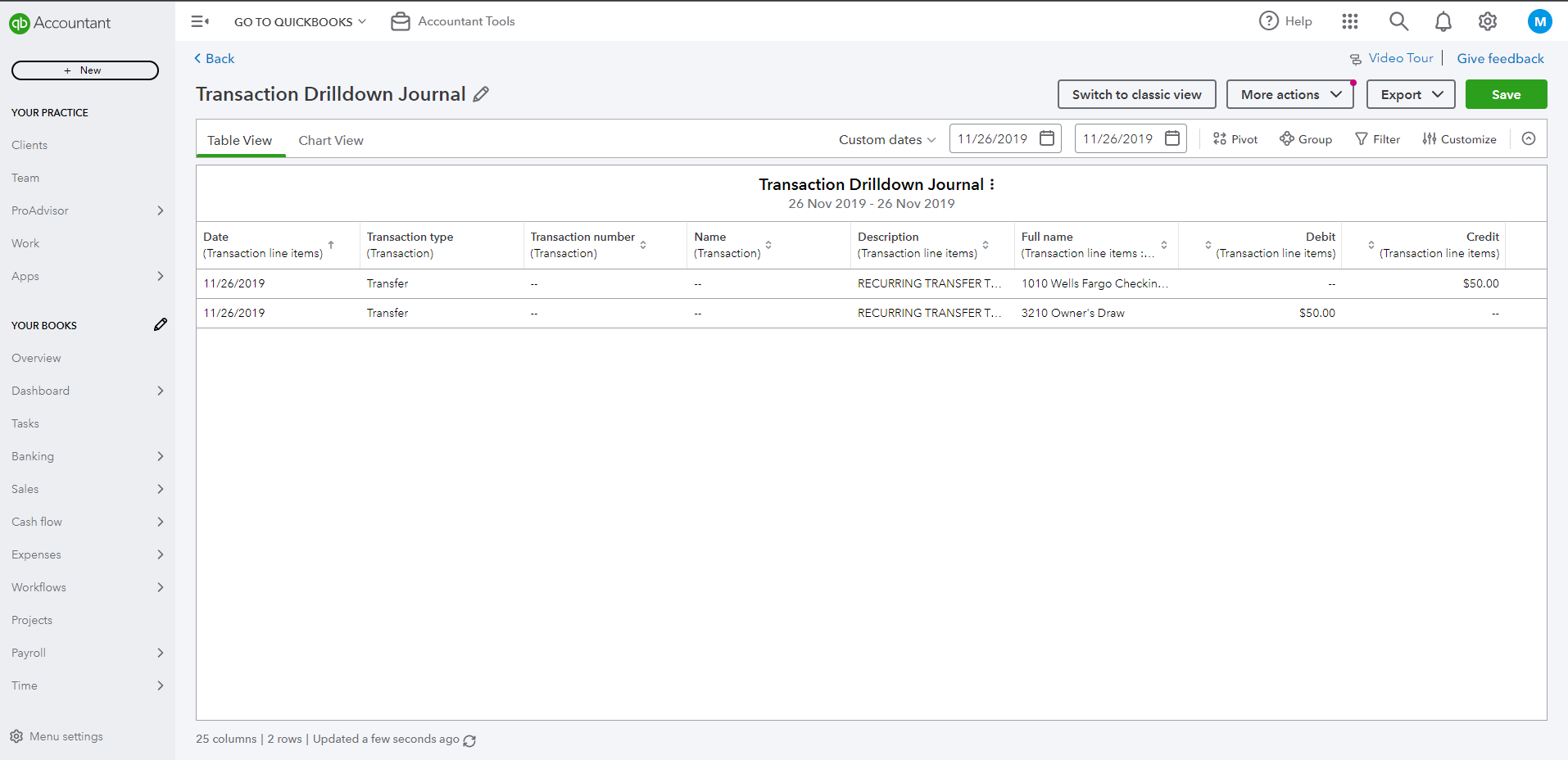
Task: Open the apps grid icon
Action: click(1350, 21)
